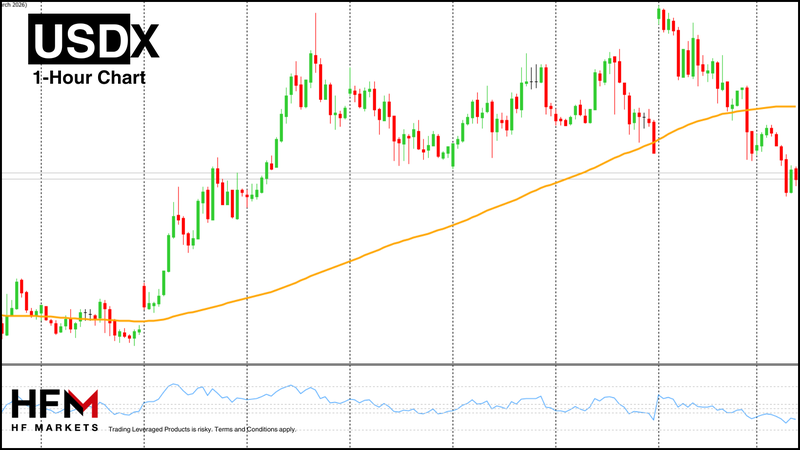
Task: Open the Terms and Conditions apply text
Action: point(256,430)
